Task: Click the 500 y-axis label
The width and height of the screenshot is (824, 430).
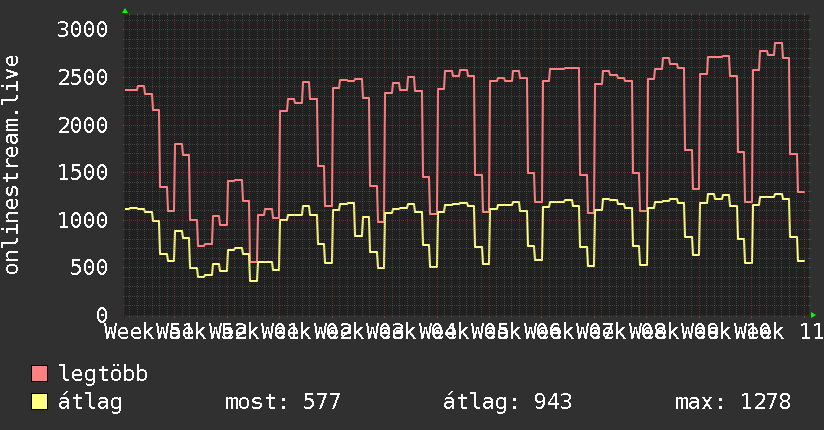Action: (x=89, y=267)
